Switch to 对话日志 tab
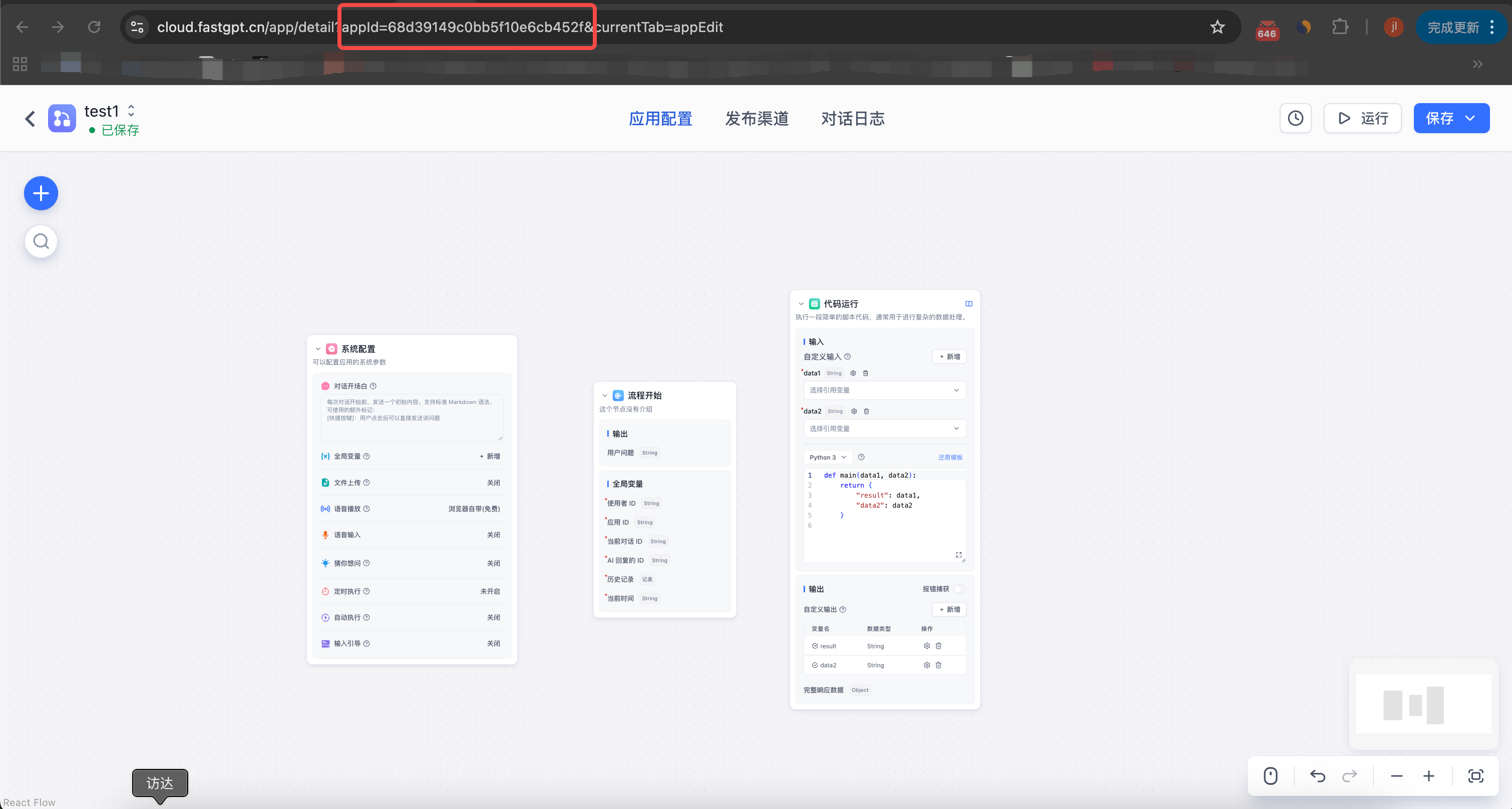 [x=852, y=119]
